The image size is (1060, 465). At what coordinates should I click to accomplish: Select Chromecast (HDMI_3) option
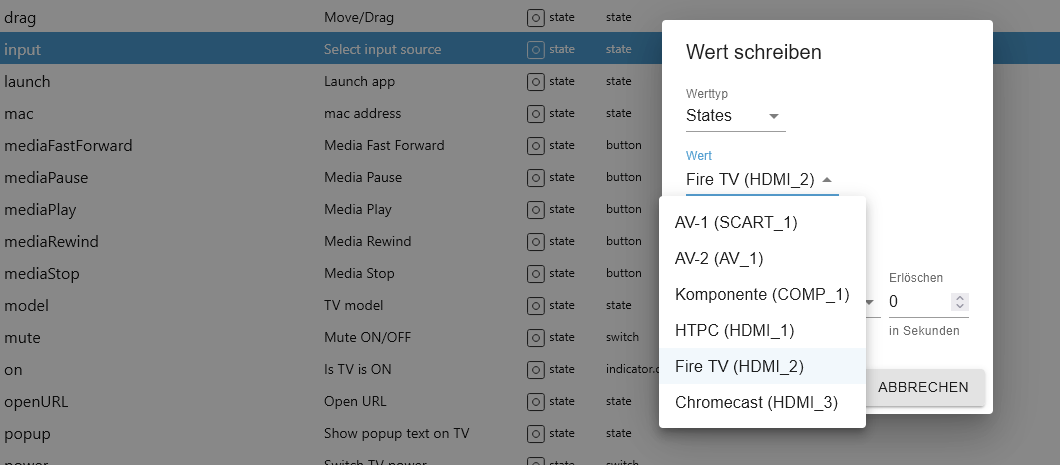(755, 402)
